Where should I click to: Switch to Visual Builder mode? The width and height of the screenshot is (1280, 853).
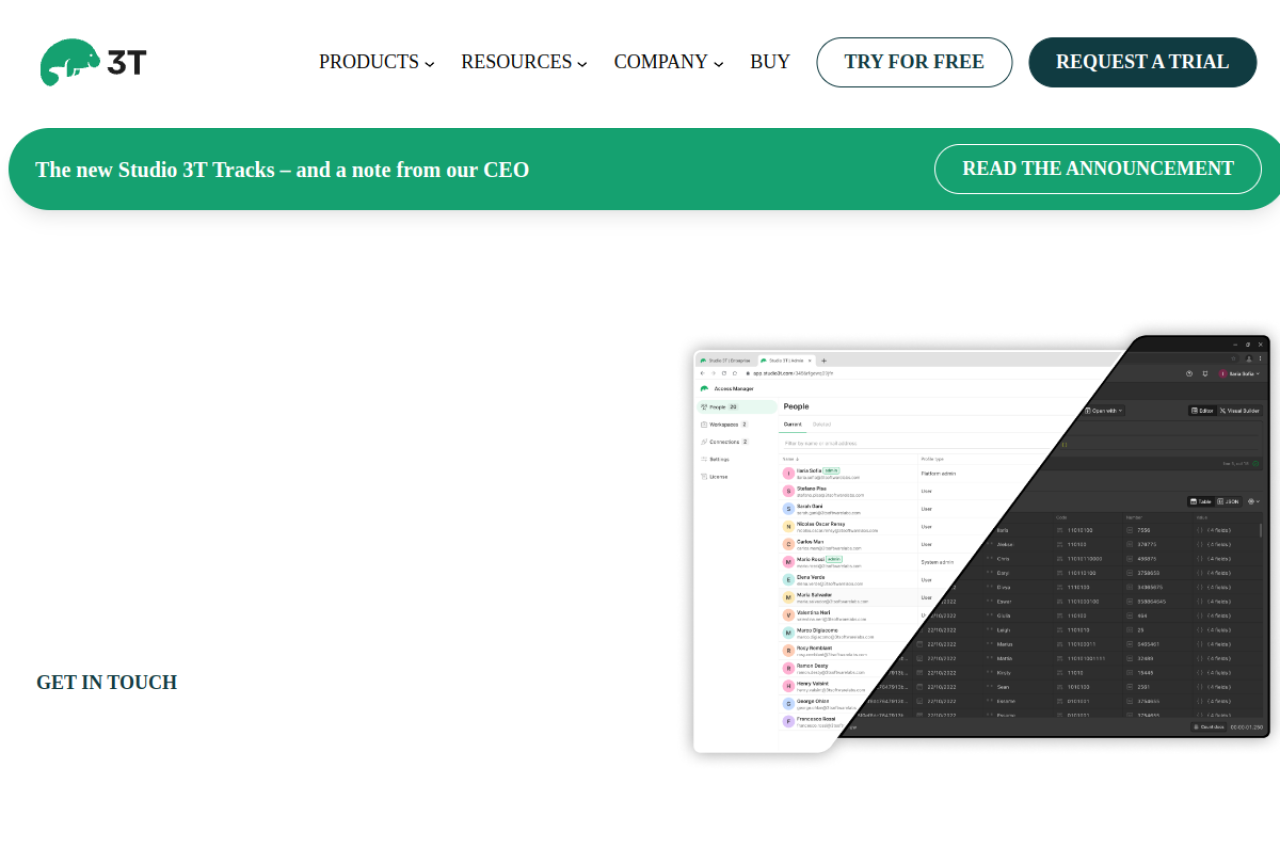tap(1240, 411)
